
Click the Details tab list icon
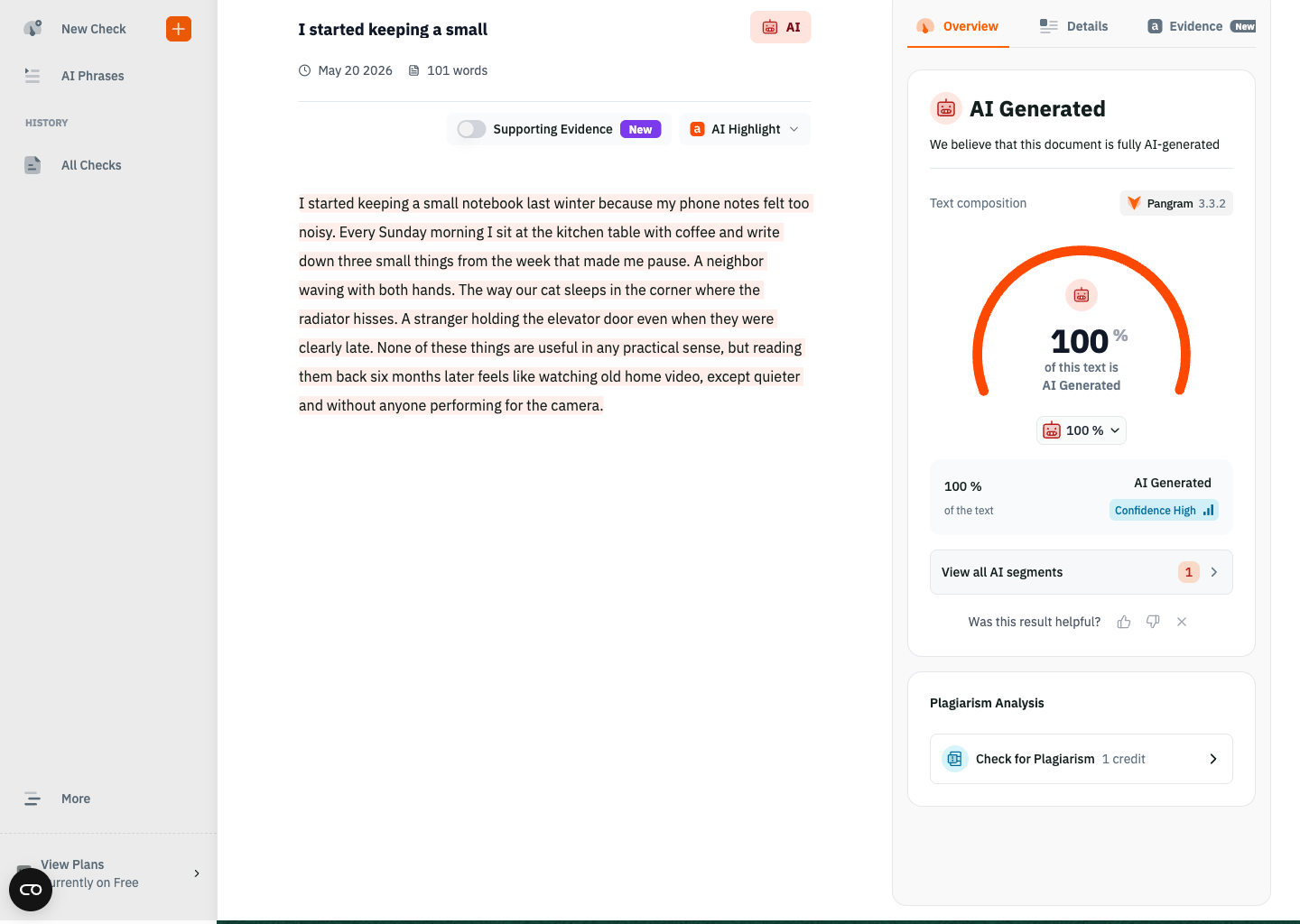pos(1048,26)
